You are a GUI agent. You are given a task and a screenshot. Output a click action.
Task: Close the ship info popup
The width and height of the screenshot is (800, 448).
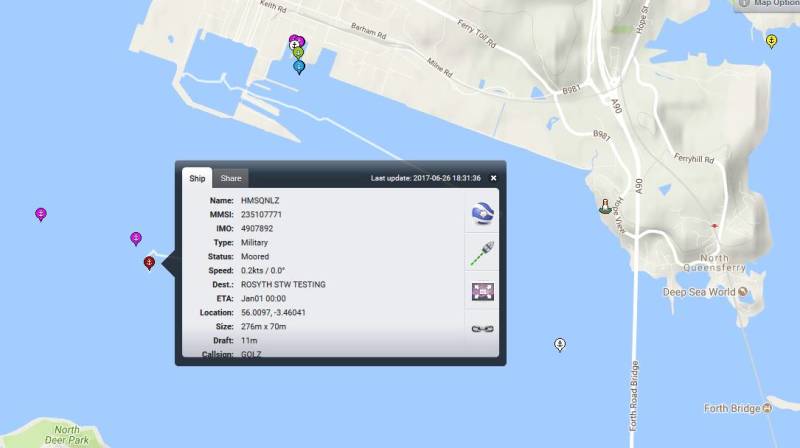(493, 178)
